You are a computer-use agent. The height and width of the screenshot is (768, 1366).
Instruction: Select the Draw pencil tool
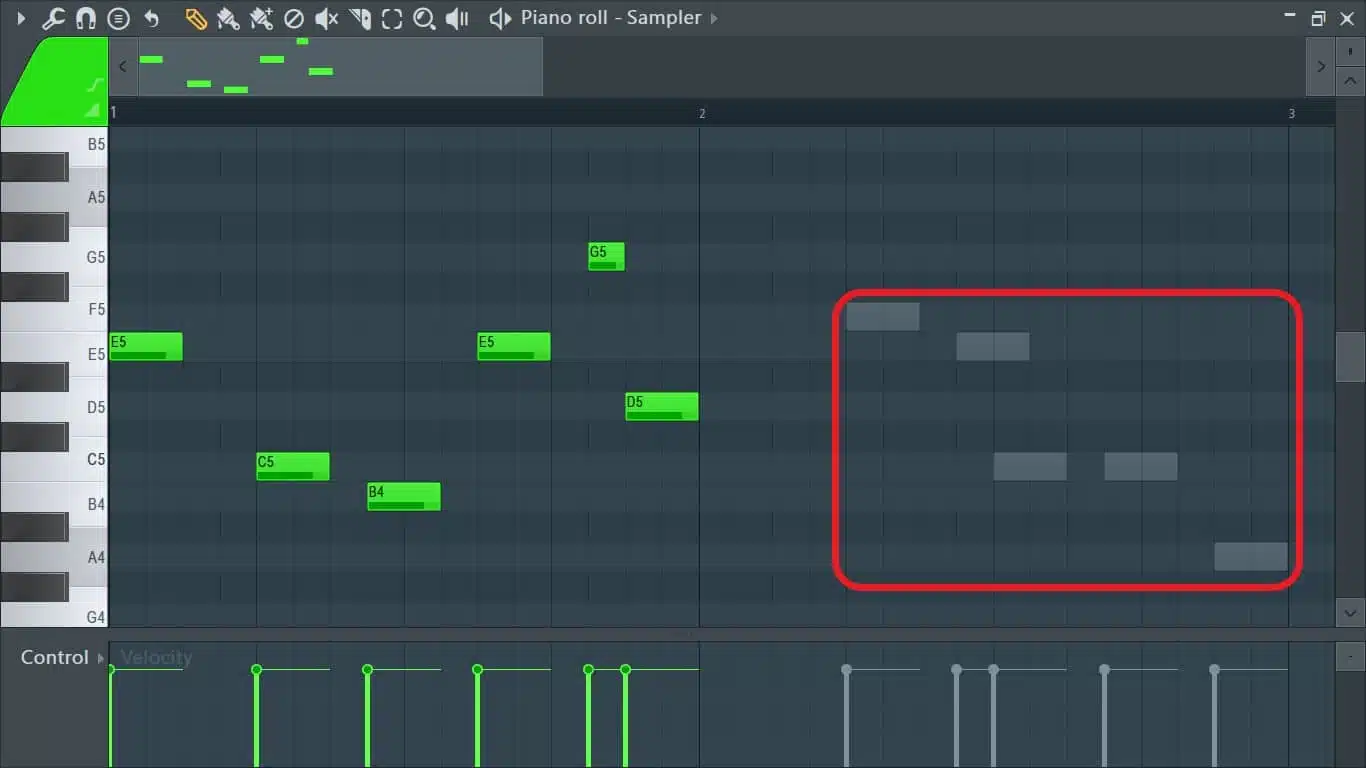coord(196,18)
